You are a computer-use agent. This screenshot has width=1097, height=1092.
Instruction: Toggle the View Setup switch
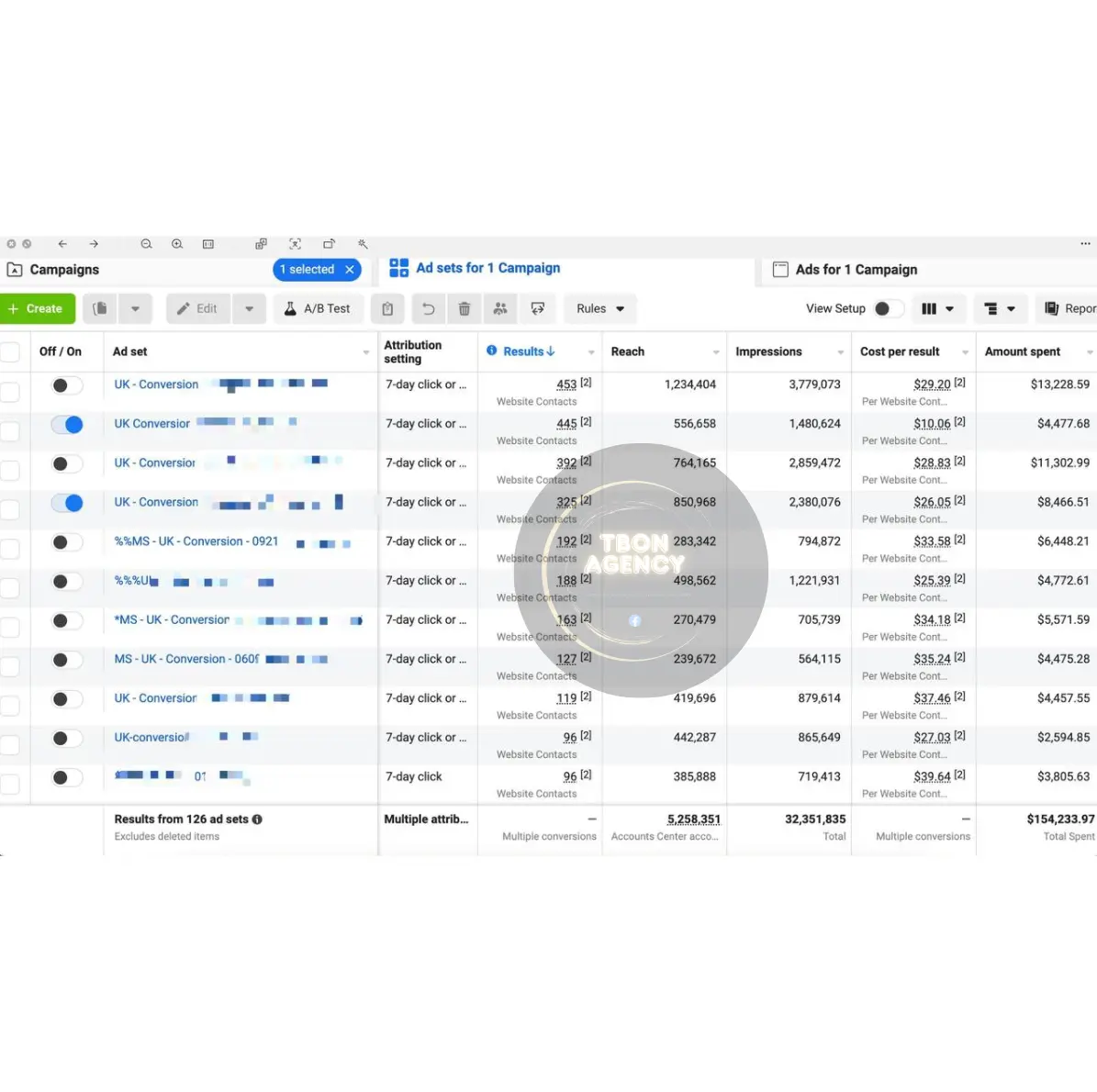point(889,308)
